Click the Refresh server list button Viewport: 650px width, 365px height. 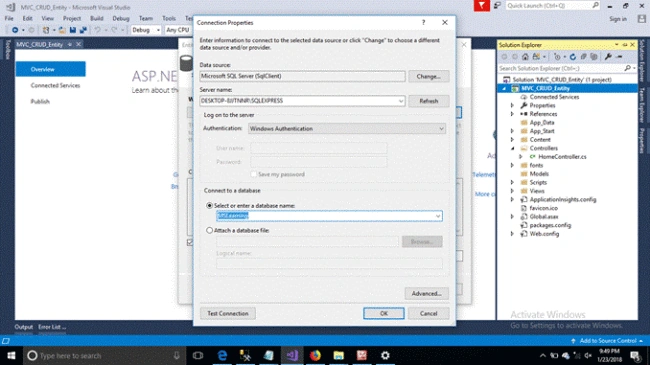tap(428, 101)
